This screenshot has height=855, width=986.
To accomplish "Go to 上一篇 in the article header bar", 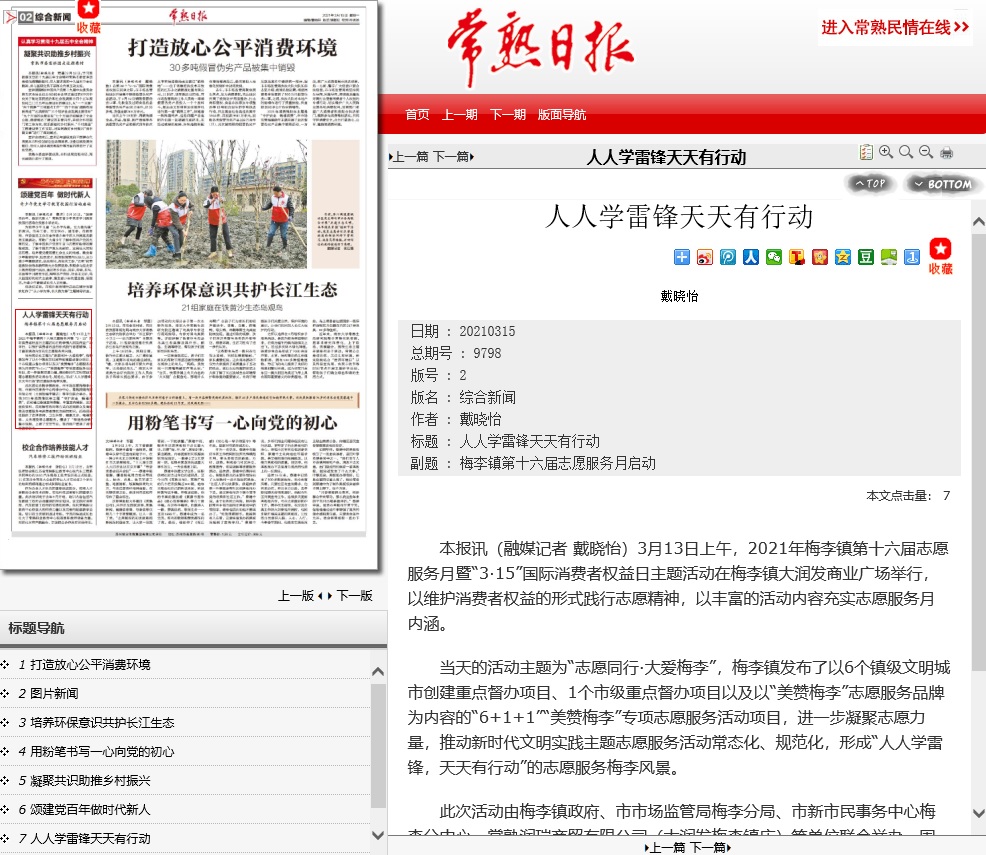I will click(x=410, y=157).
